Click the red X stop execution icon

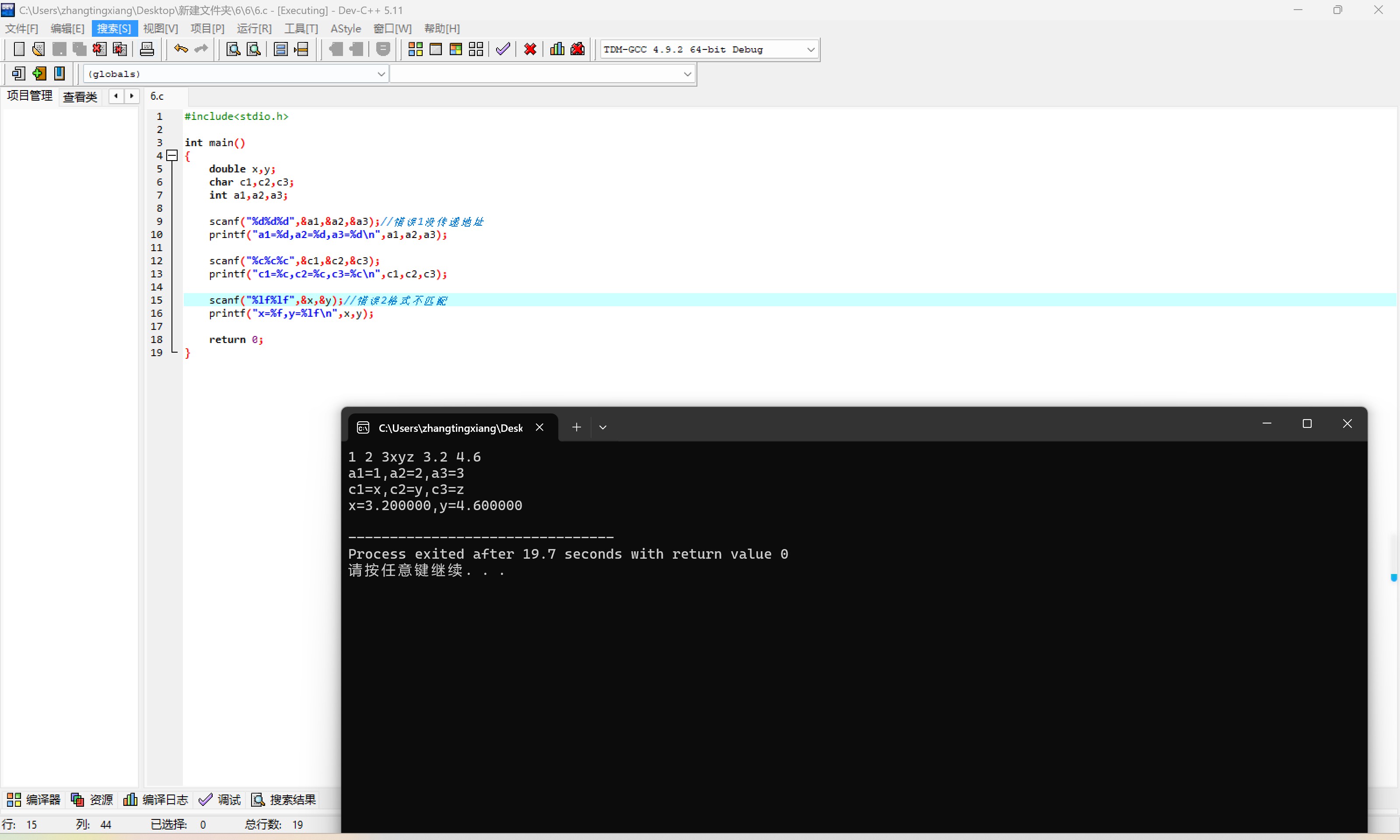pos(530,49)
